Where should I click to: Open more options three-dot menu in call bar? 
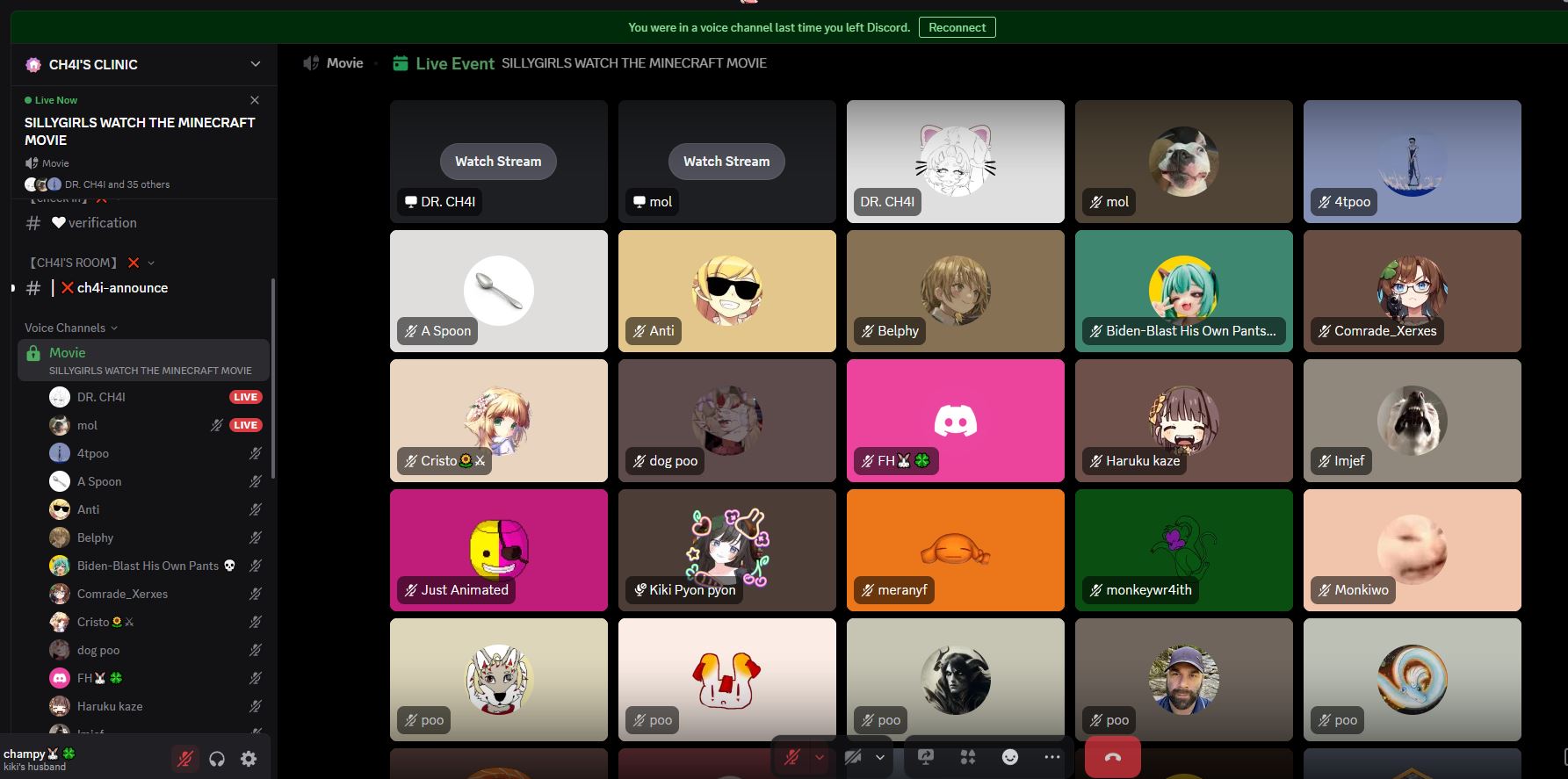point(1052,757)
